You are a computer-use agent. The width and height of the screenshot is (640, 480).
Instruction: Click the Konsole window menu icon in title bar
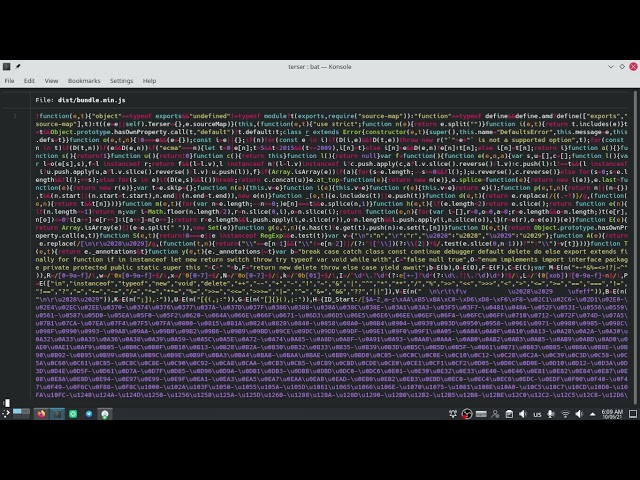pyautogui.click(x=7, y=67)
